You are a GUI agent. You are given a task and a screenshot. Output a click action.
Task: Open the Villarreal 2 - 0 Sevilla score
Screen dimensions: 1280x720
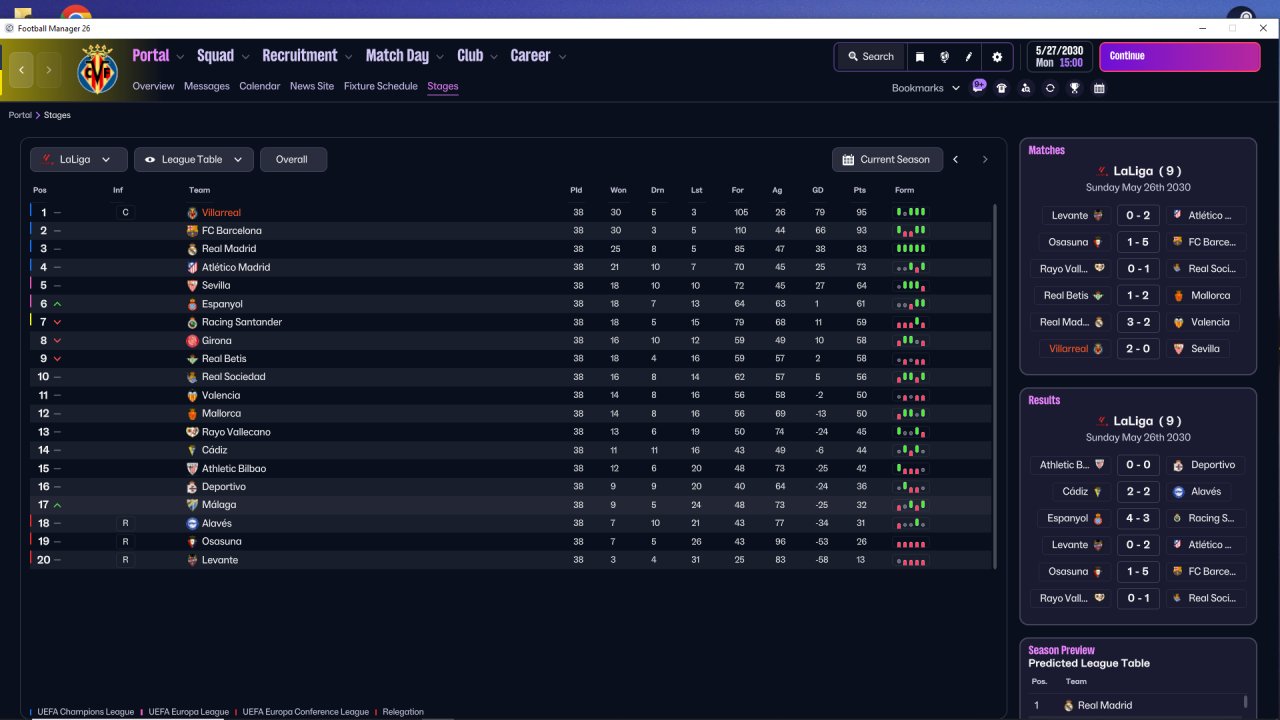coord(1138,349)
